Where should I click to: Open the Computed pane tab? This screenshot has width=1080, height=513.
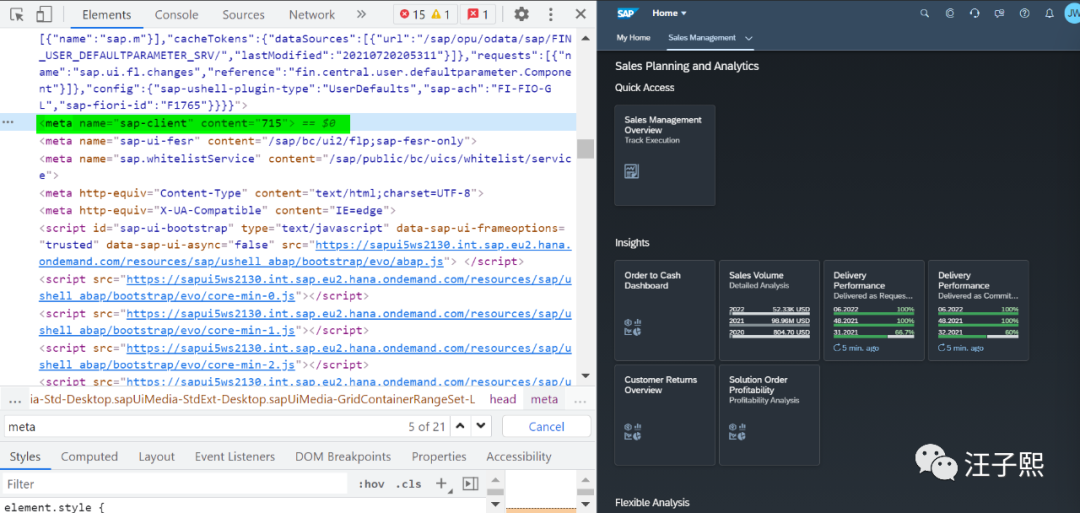pos(90,457)
